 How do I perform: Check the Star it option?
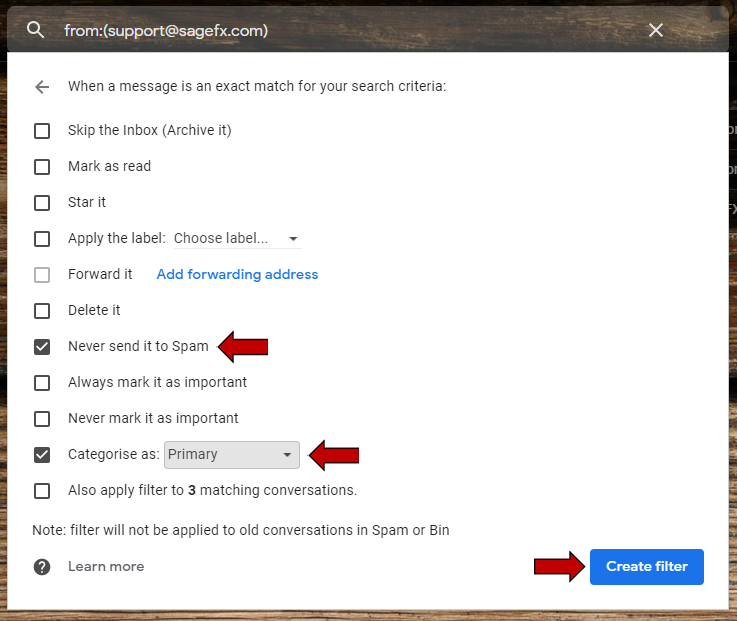coord(42,203)
